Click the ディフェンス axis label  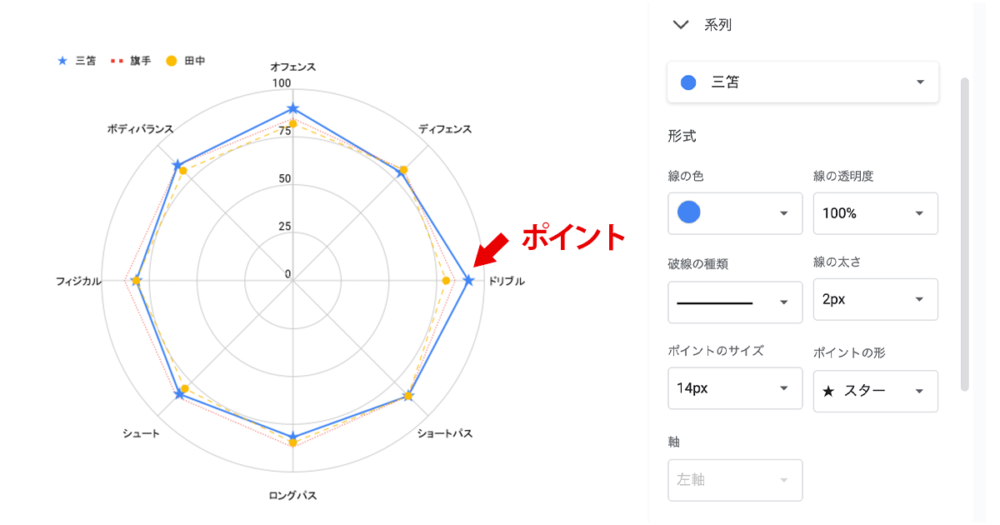pyautogui.click(x=445, y=129)
